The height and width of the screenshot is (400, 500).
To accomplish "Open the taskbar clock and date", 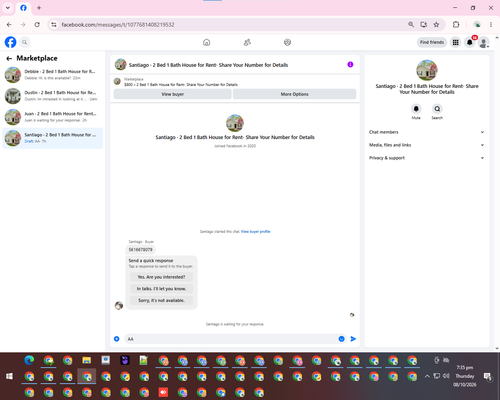I will tap(465, 376).
